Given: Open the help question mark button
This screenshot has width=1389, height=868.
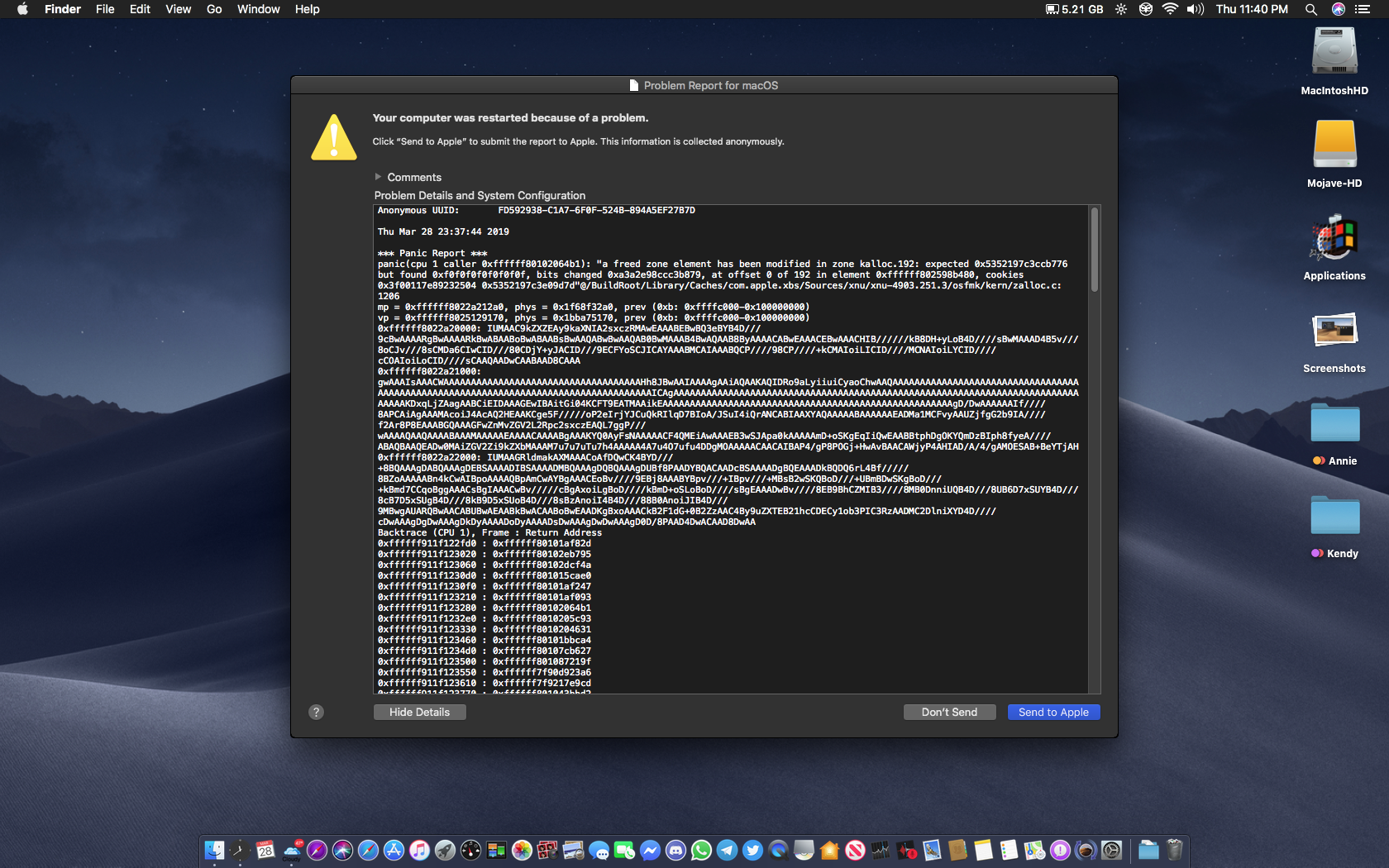Looking at the screenshot, I should [x=316, y=712].
